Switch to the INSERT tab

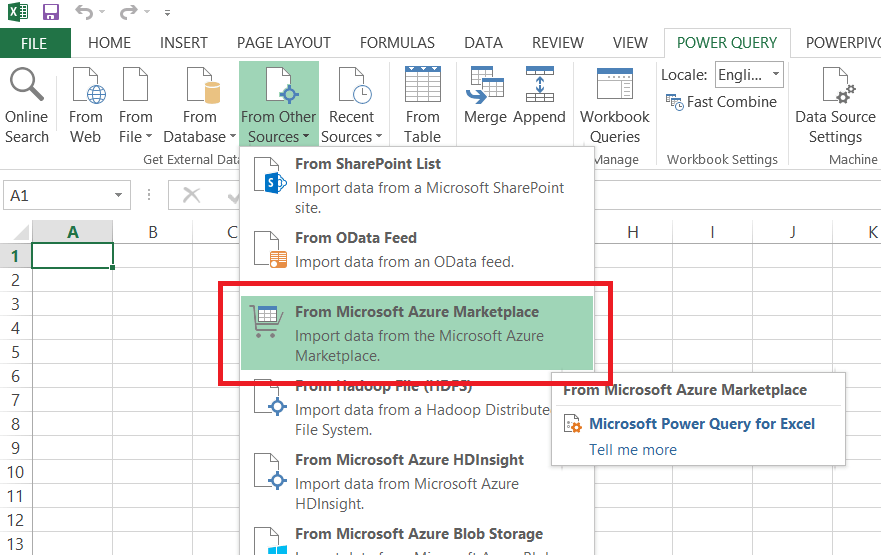pos(184,43)
